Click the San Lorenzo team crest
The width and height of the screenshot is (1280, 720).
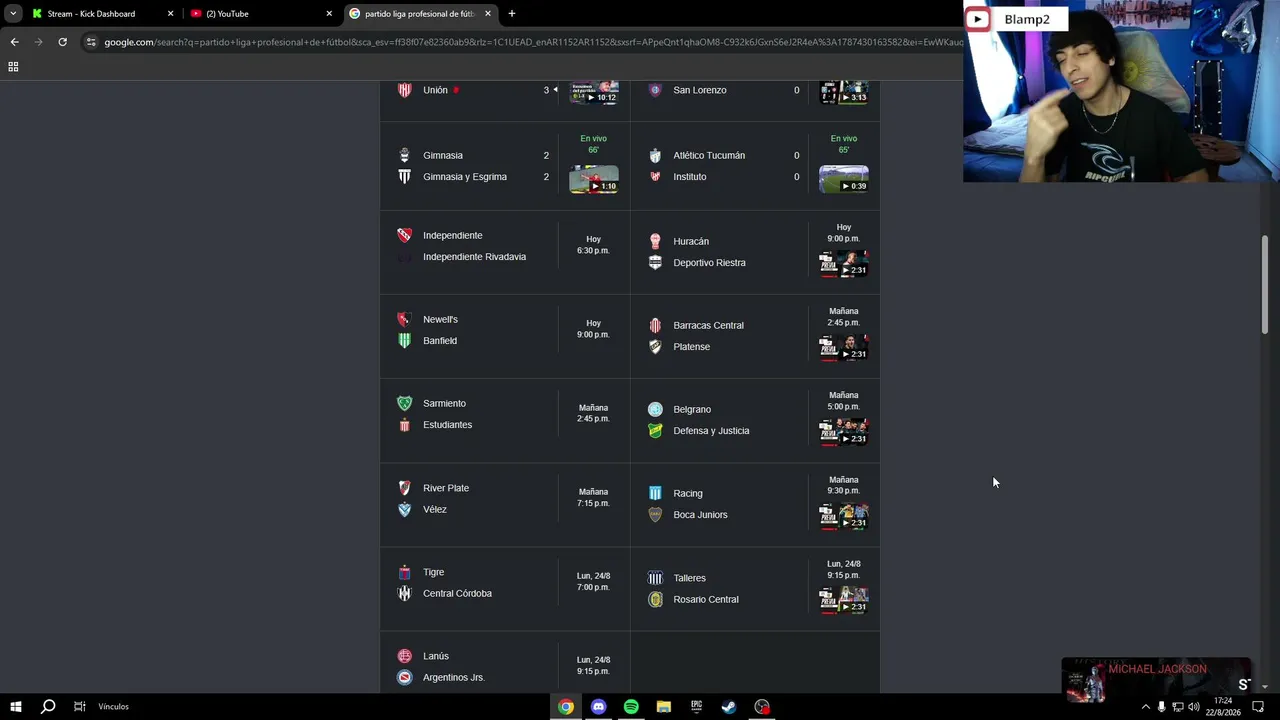tap(655, 90)
